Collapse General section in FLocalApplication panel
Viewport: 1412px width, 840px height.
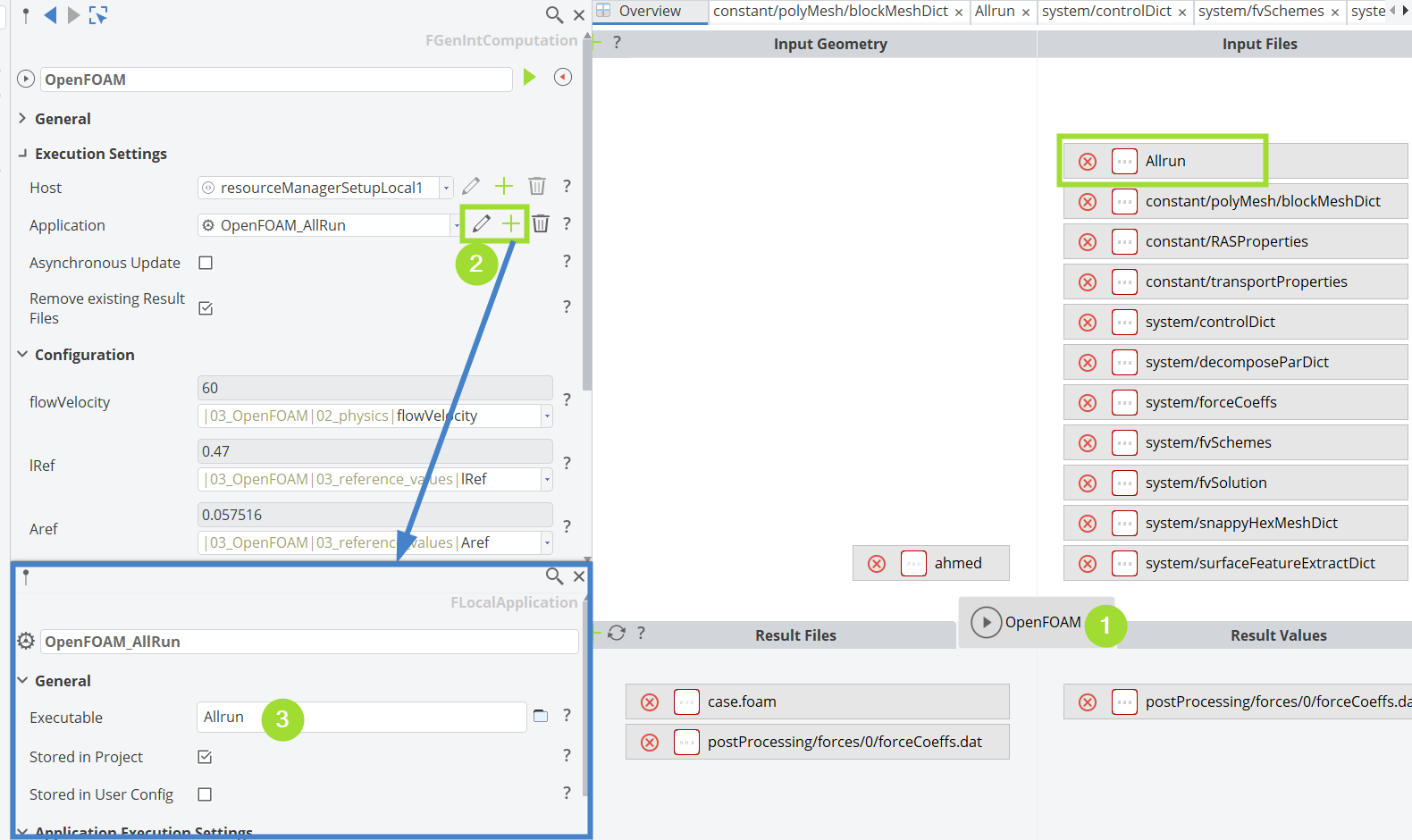click(22, 680)
